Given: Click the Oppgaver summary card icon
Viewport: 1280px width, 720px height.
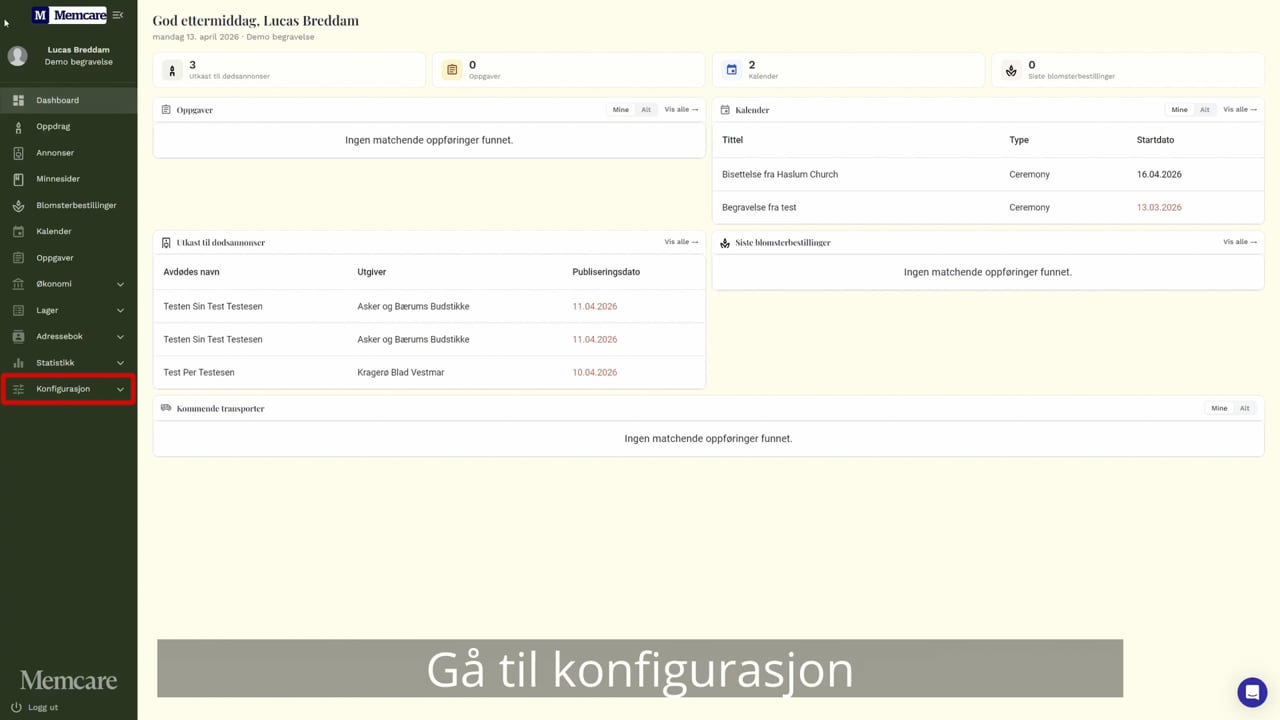Looking at the screenshot, I should (x=452, y=70).
